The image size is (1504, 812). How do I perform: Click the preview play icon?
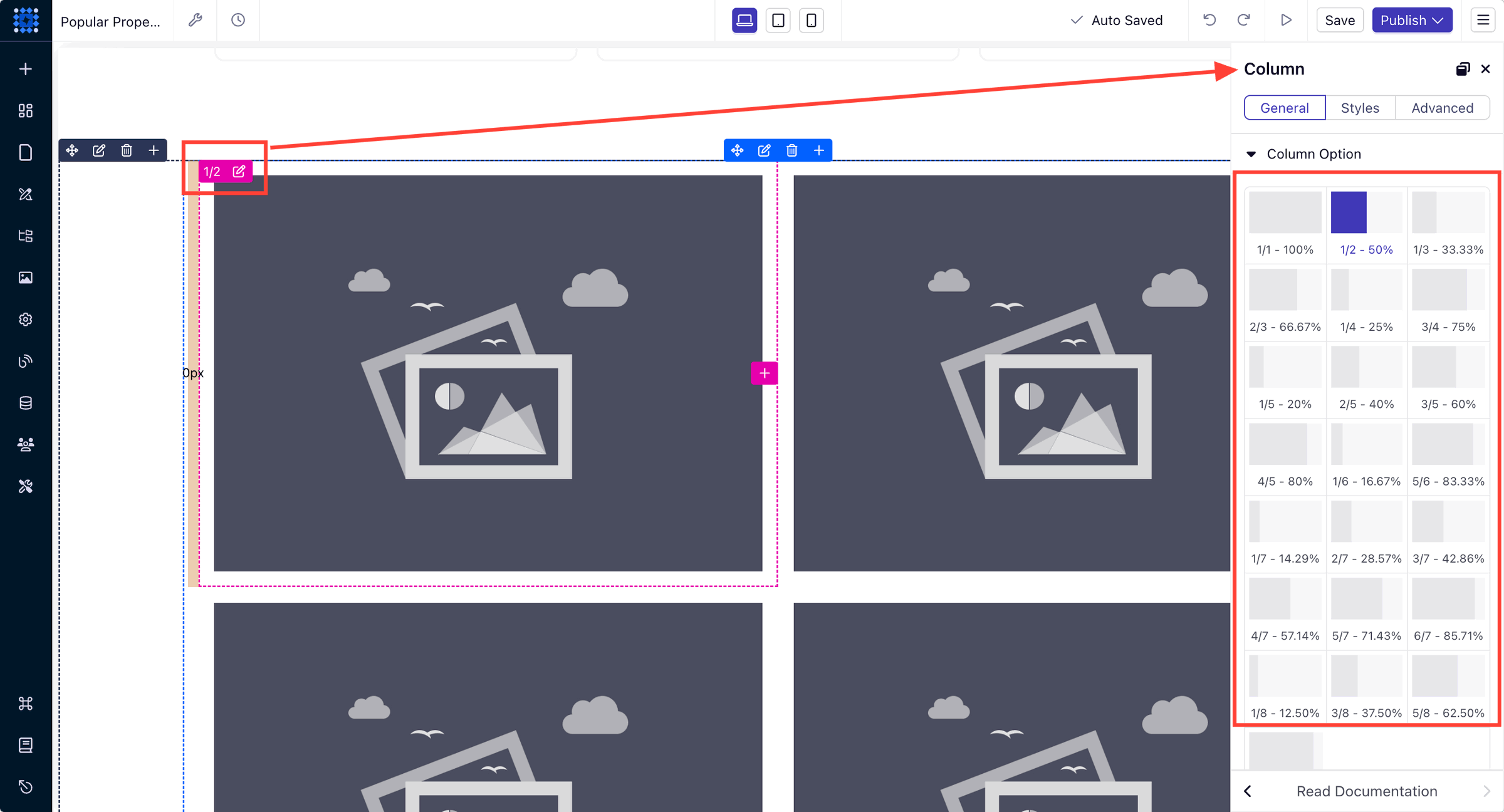point(1286,20)
